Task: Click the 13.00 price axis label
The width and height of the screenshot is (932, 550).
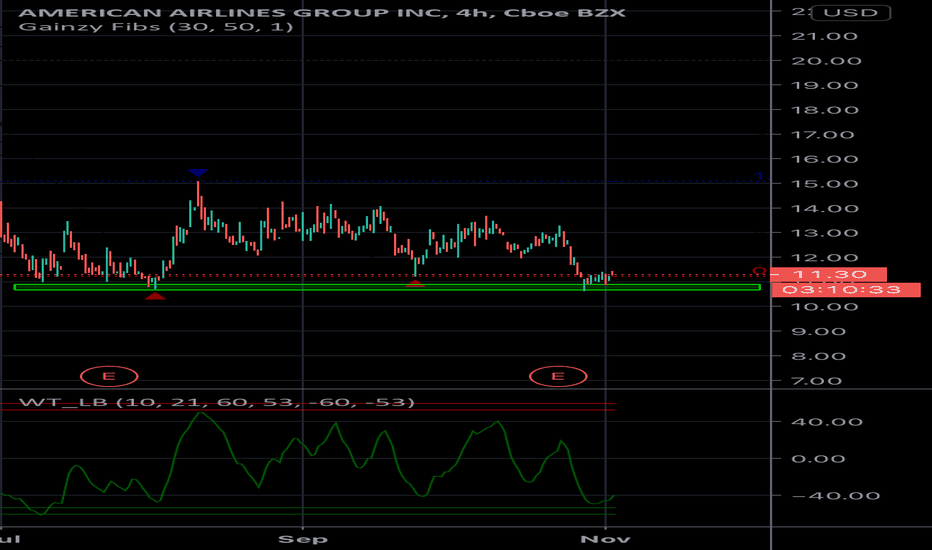Action: 825,233
